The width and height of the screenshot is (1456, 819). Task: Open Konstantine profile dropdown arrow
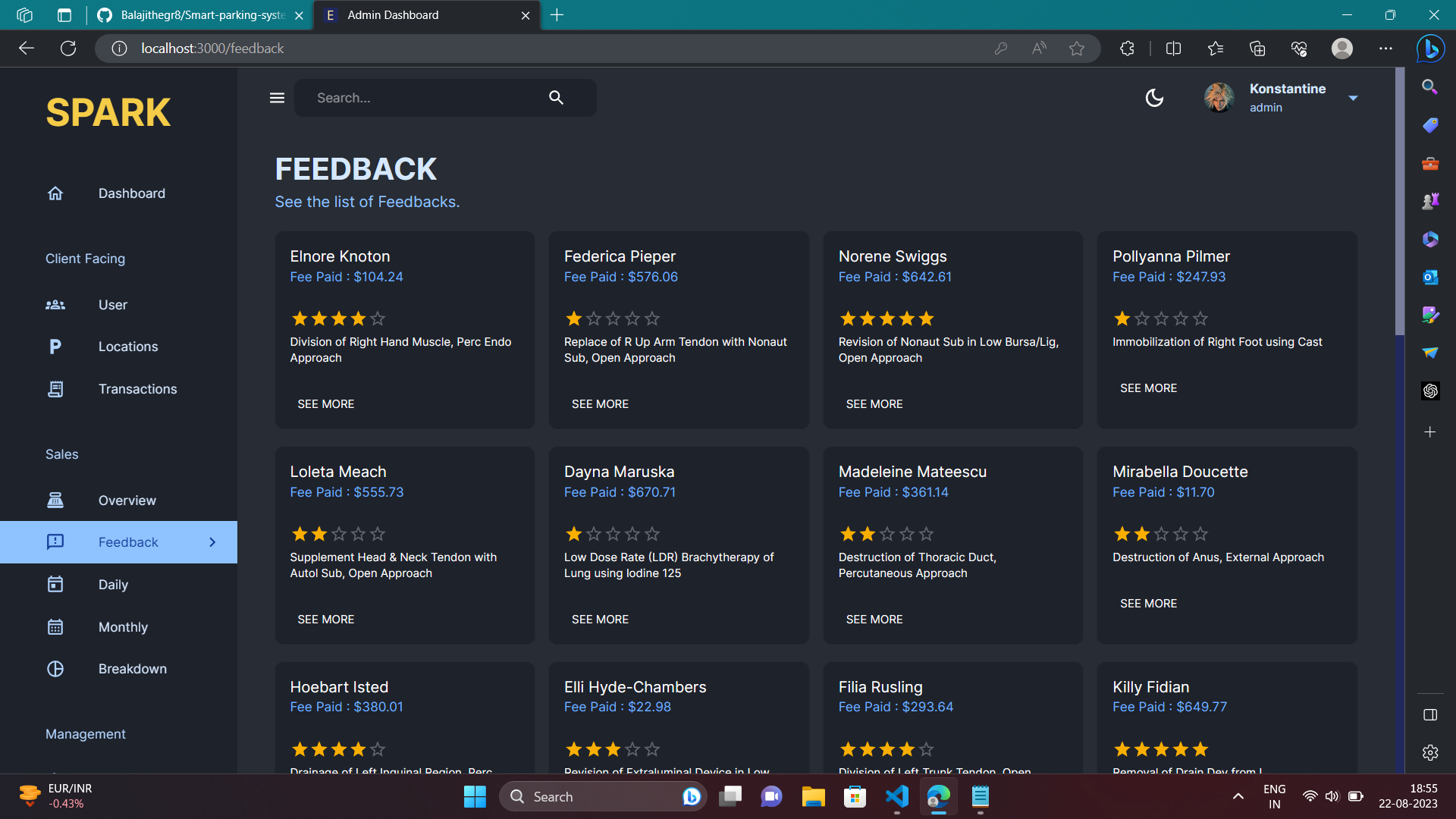coord(1353,98)
